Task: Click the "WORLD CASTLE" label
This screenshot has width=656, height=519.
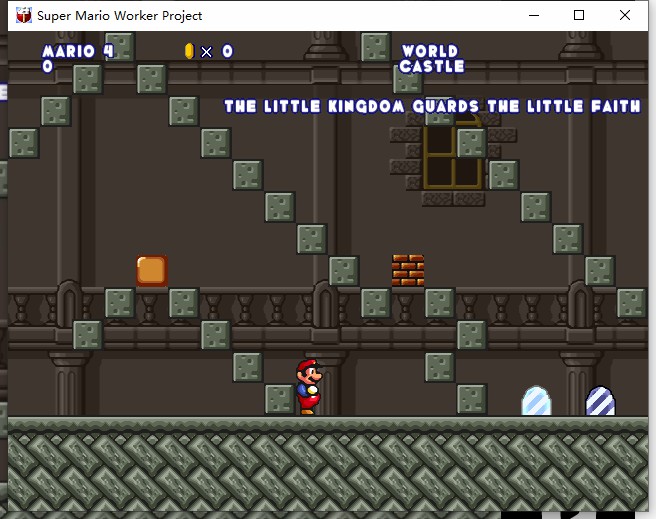Action: point(431,59)
